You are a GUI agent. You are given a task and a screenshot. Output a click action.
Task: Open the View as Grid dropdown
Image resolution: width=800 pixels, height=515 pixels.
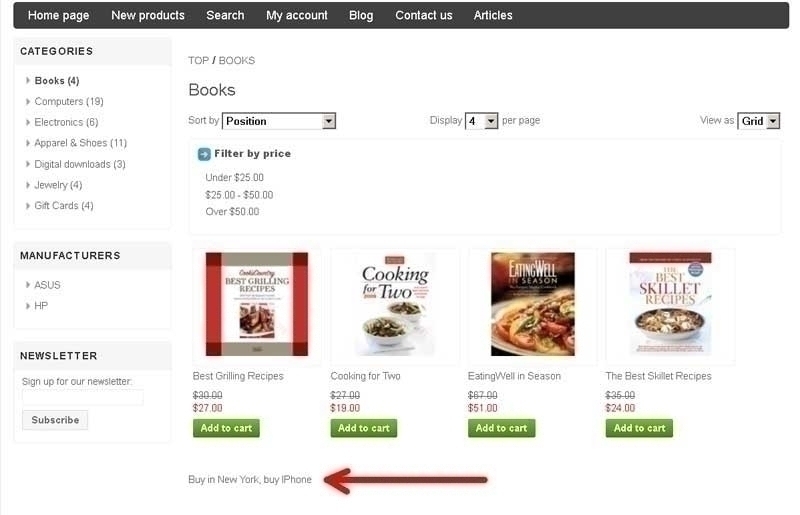coord(759,121)
